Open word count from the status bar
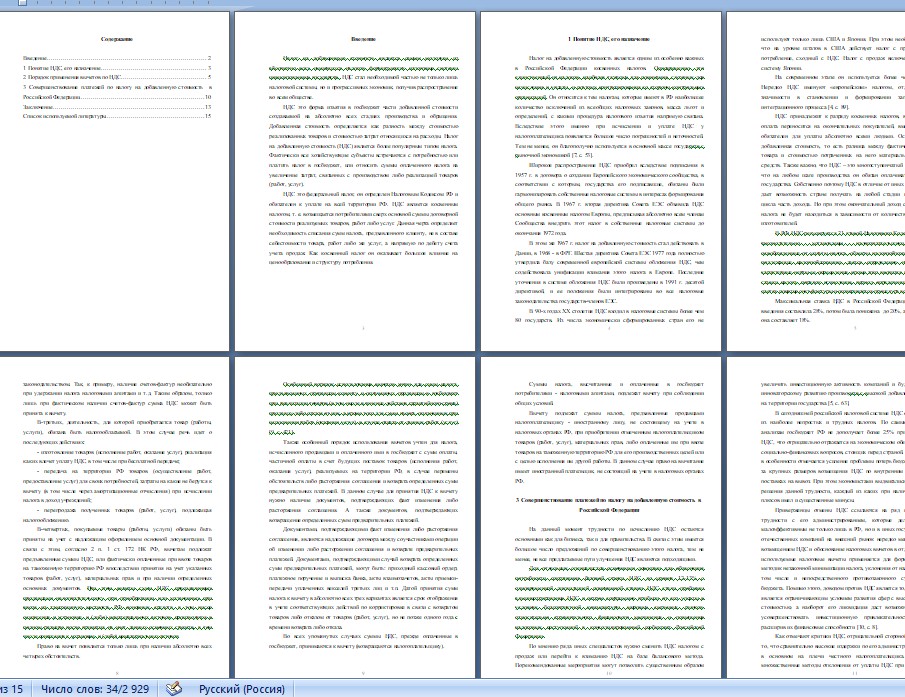Image resolution: width=905 pixels, height=697 pixels. [x=93, y=688]
